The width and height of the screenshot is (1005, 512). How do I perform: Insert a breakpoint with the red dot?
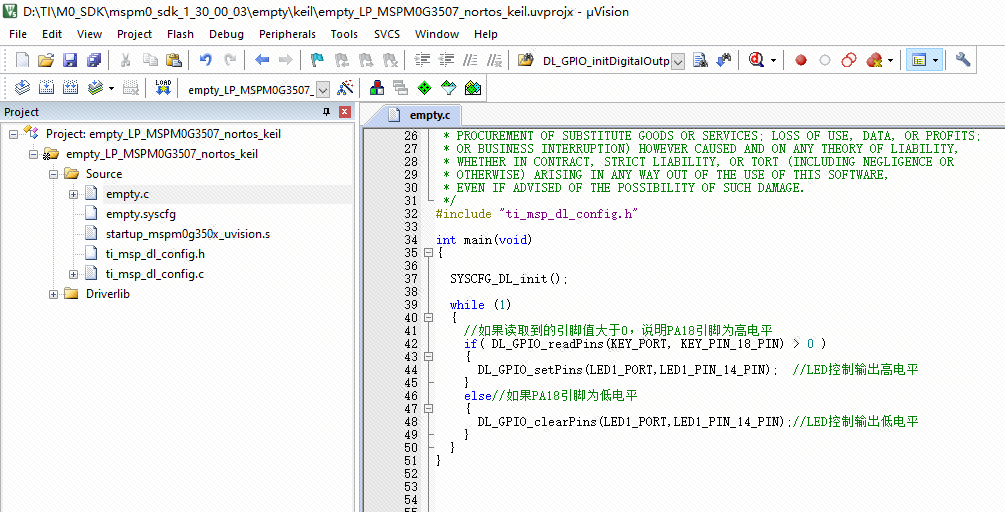[x=801, y=60]
